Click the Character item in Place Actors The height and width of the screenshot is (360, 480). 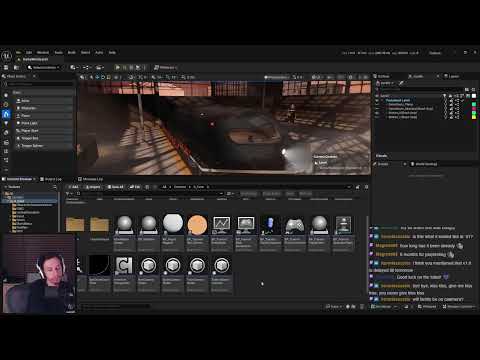point(43,108)
